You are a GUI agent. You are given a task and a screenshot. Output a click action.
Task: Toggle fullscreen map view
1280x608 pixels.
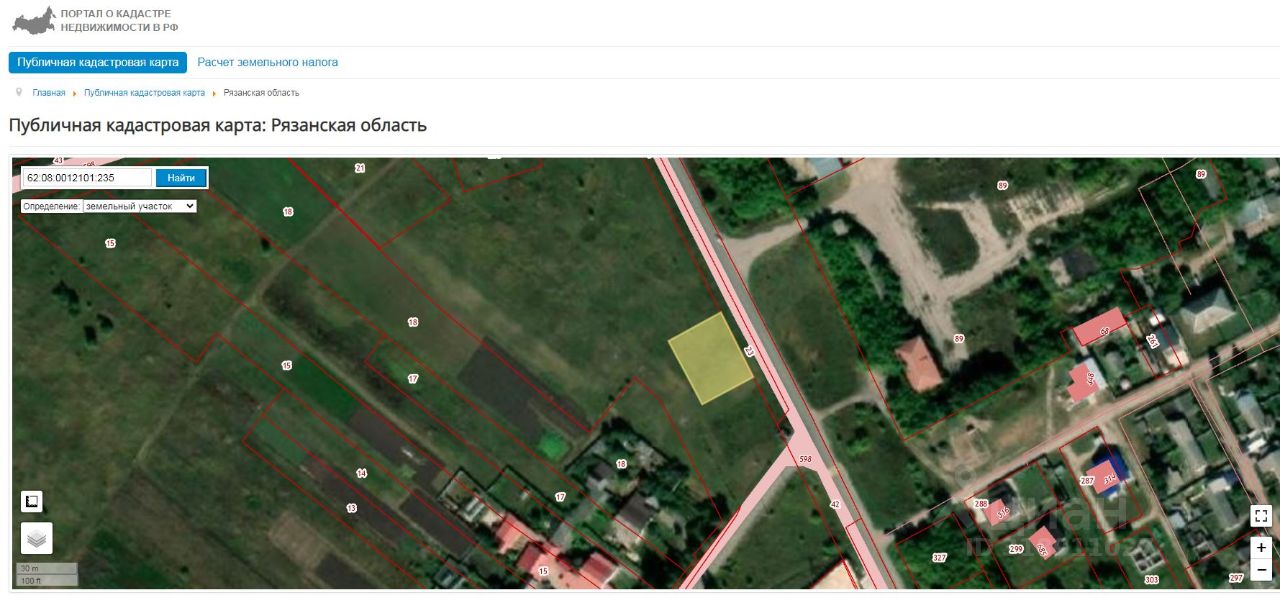pyautogui.click(x=1261, y=516)
